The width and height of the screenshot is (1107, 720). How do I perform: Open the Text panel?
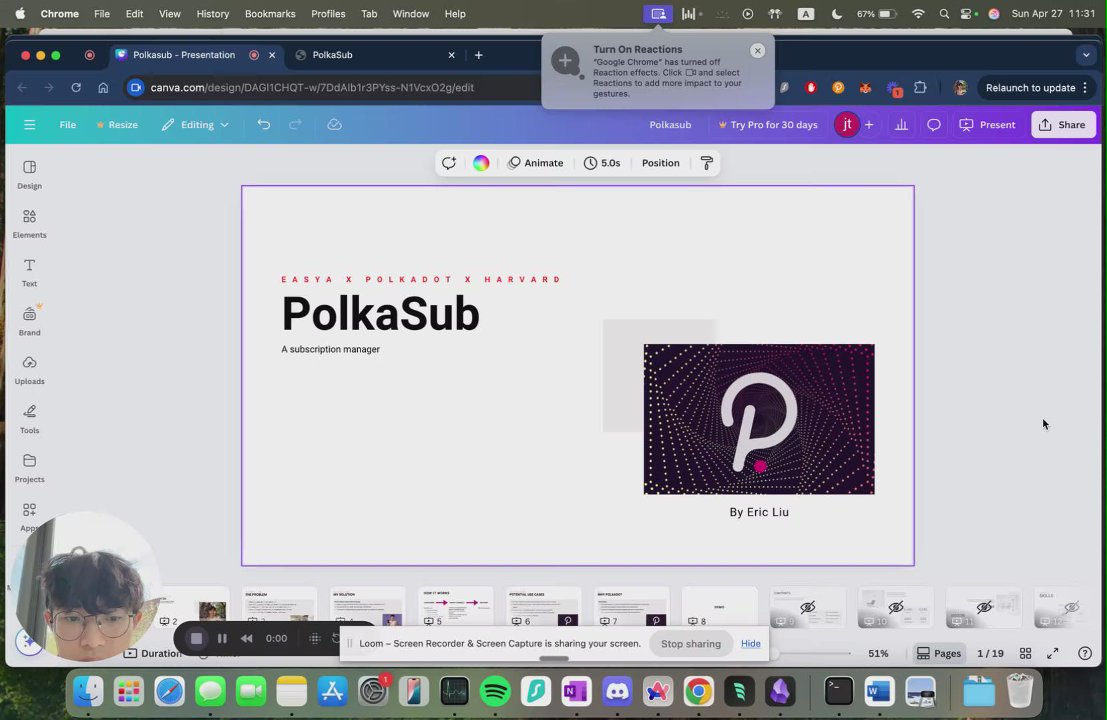(29, 272)
